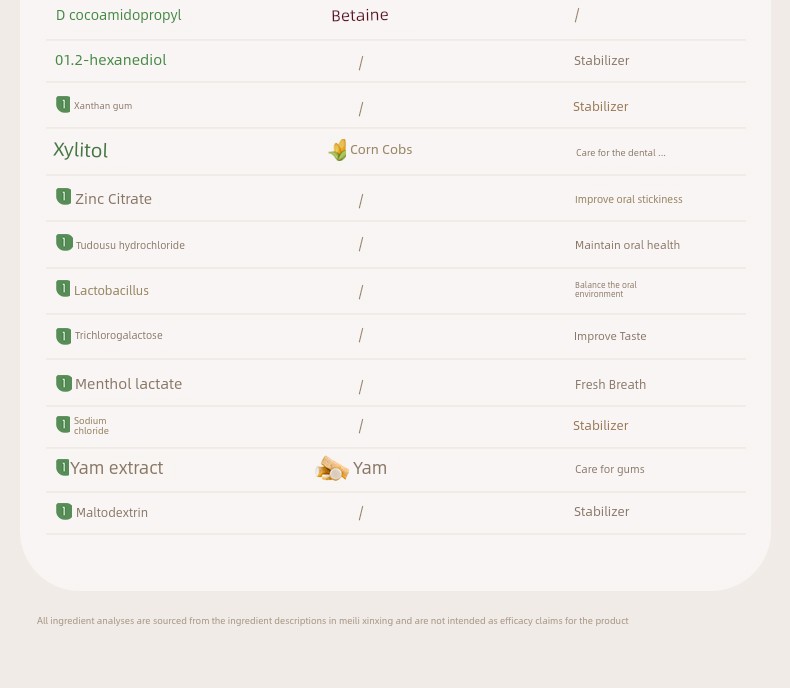Click the 'Balance the oral environment' description
This screenshot has width=790, height=688.
[606, 290]
